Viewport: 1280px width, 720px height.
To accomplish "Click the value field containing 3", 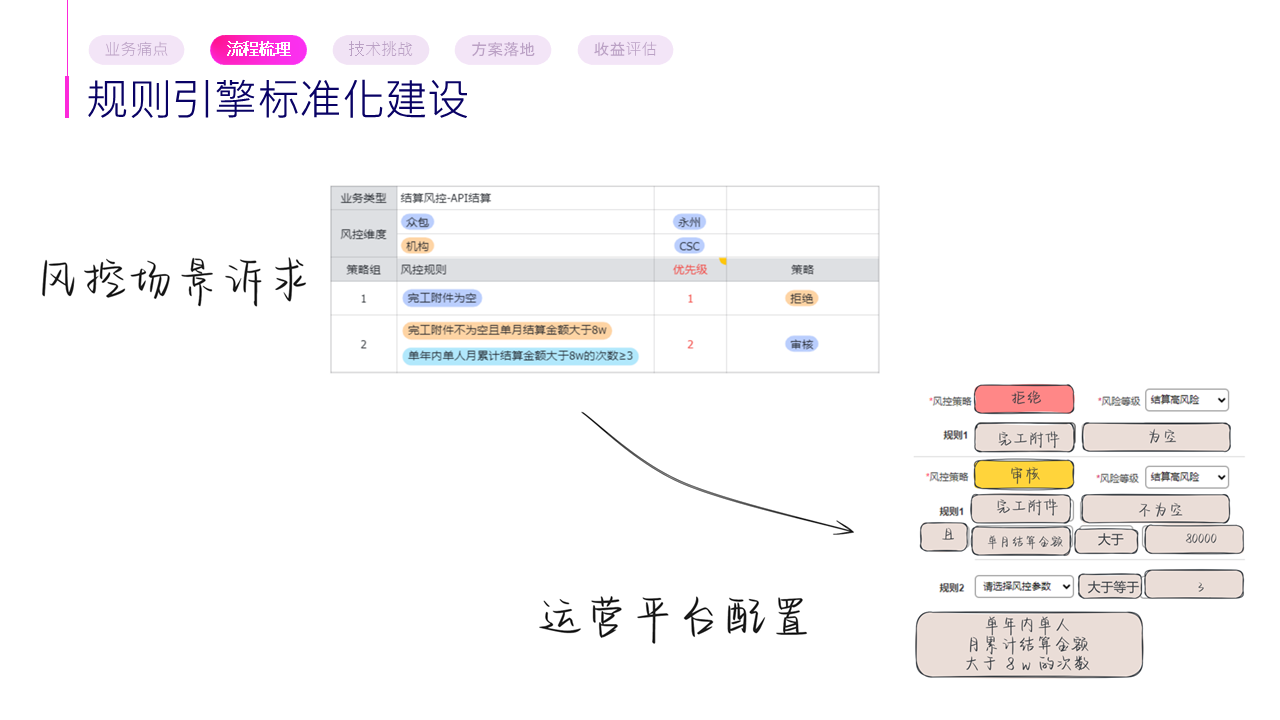I will (x=1195, y=585).
